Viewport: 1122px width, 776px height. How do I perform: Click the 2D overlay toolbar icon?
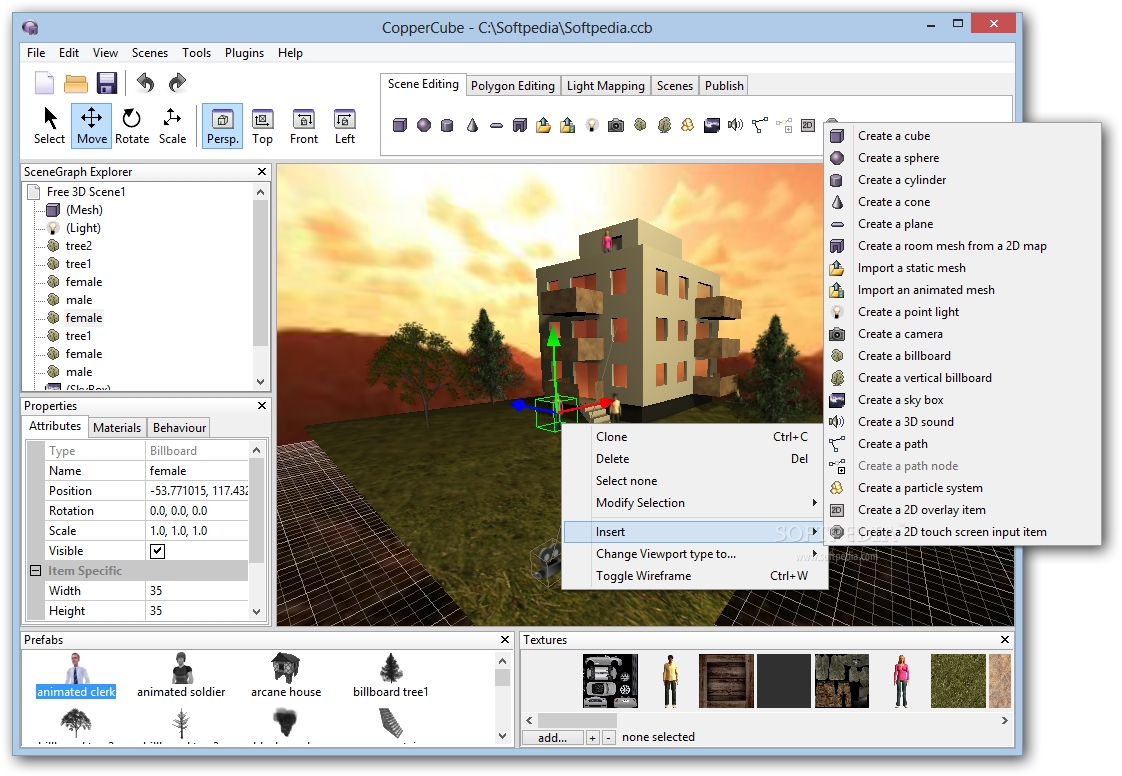(808, 125)
